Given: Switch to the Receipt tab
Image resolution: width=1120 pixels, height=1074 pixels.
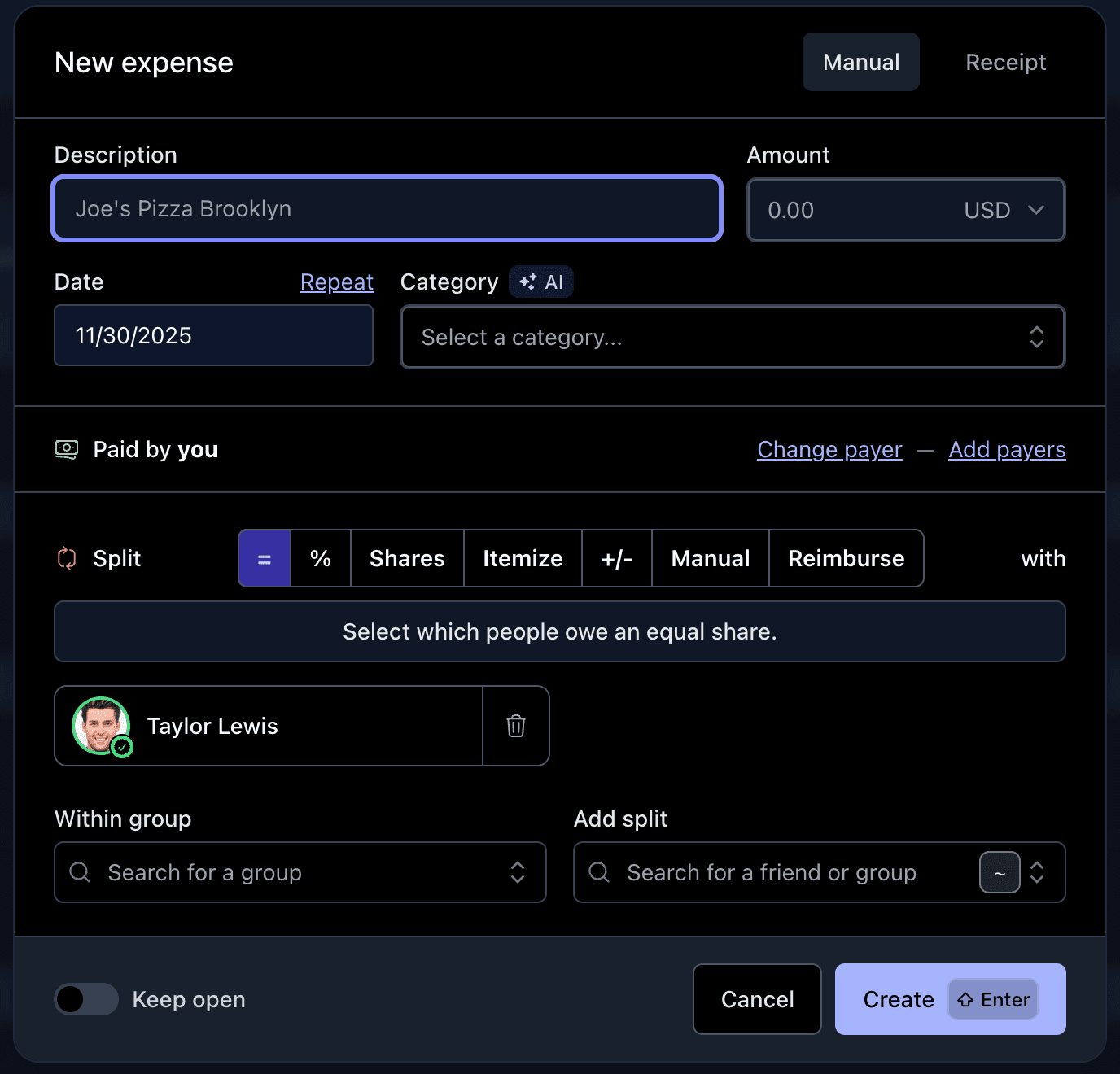Looking at the screenshot, I should click(1005, 62).
